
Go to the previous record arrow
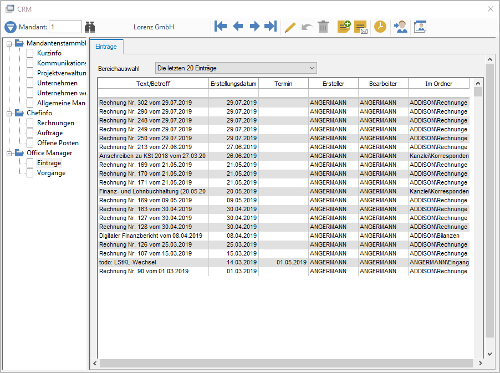click(238, 26)
